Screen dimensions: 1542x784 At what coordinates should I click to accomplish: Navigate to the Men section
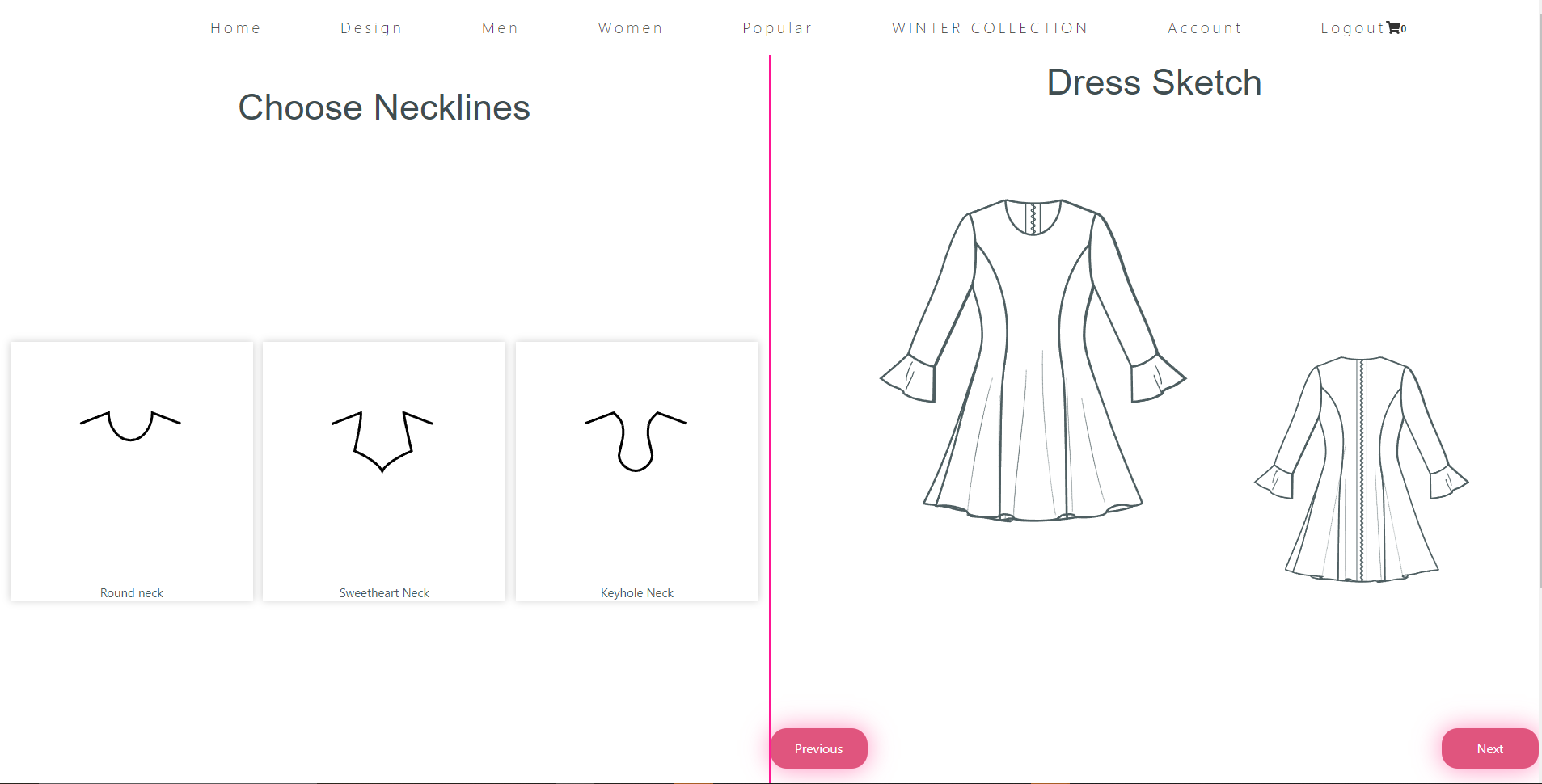pyautogui.click(x=500, y=27)
